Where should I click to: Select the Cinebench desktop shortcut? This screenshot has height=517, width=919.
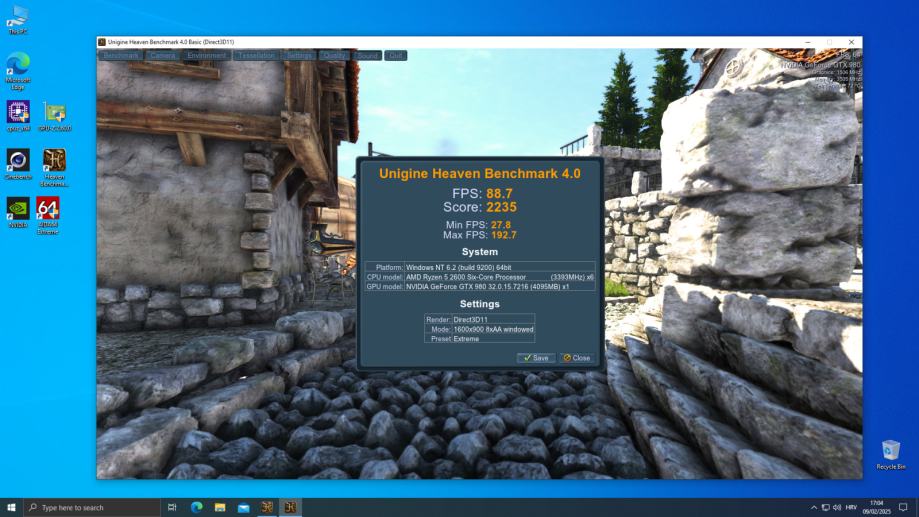pyautogui.click(x=18, y=164)
